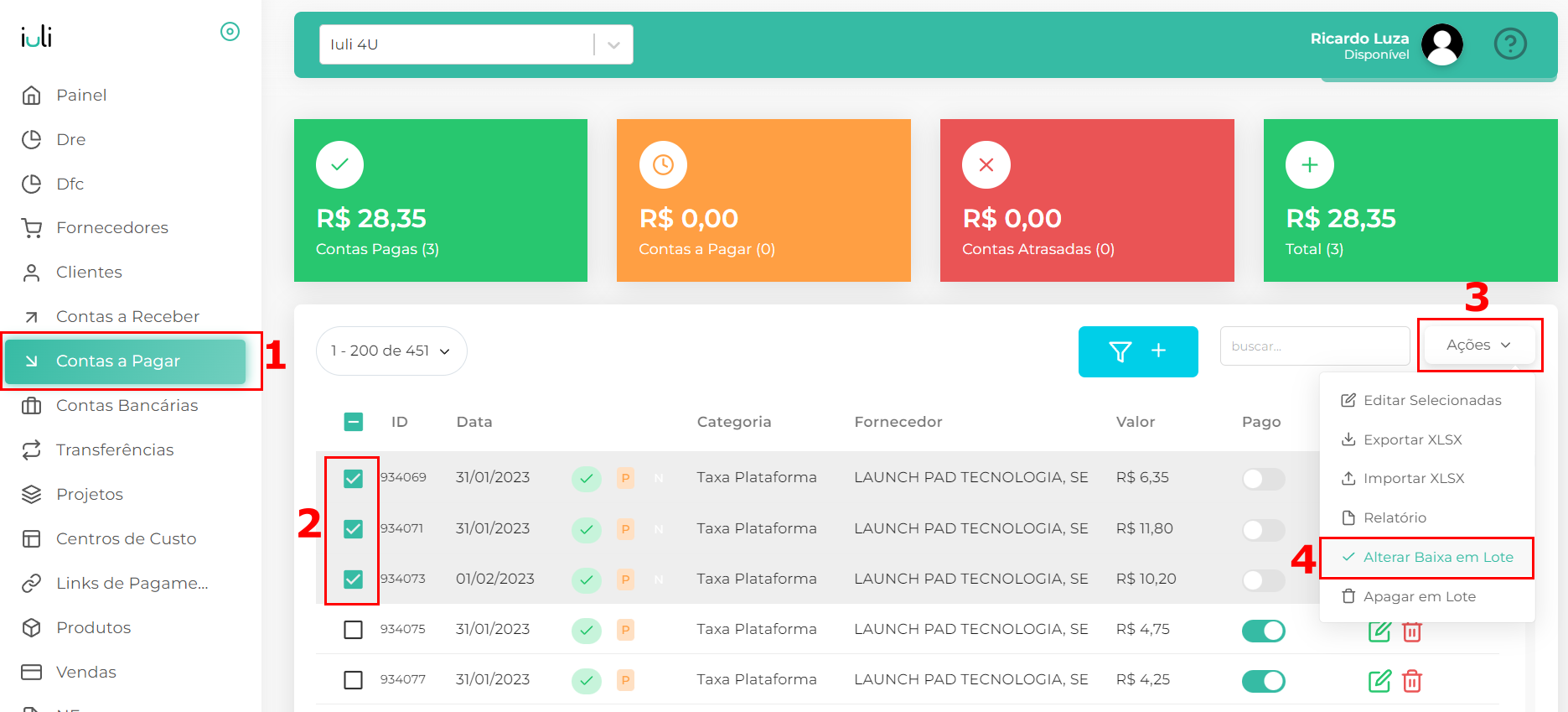Expand the 1 - 200 de 451 pagination dropdown
This screenshot has height=712, width=1568.
391,351
